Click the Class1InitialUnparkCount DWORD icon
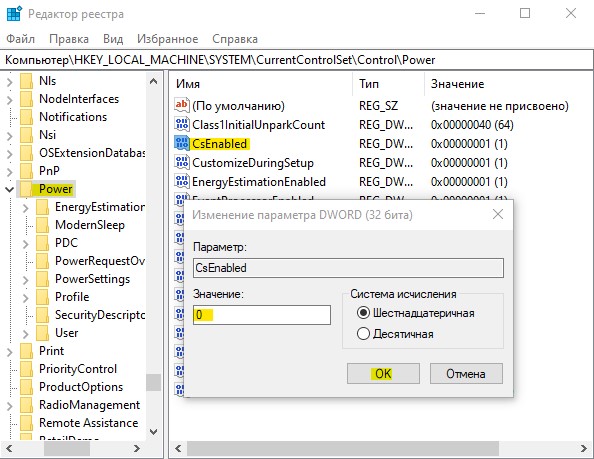Viewport: 594px width, 459px height. (181, 124)
